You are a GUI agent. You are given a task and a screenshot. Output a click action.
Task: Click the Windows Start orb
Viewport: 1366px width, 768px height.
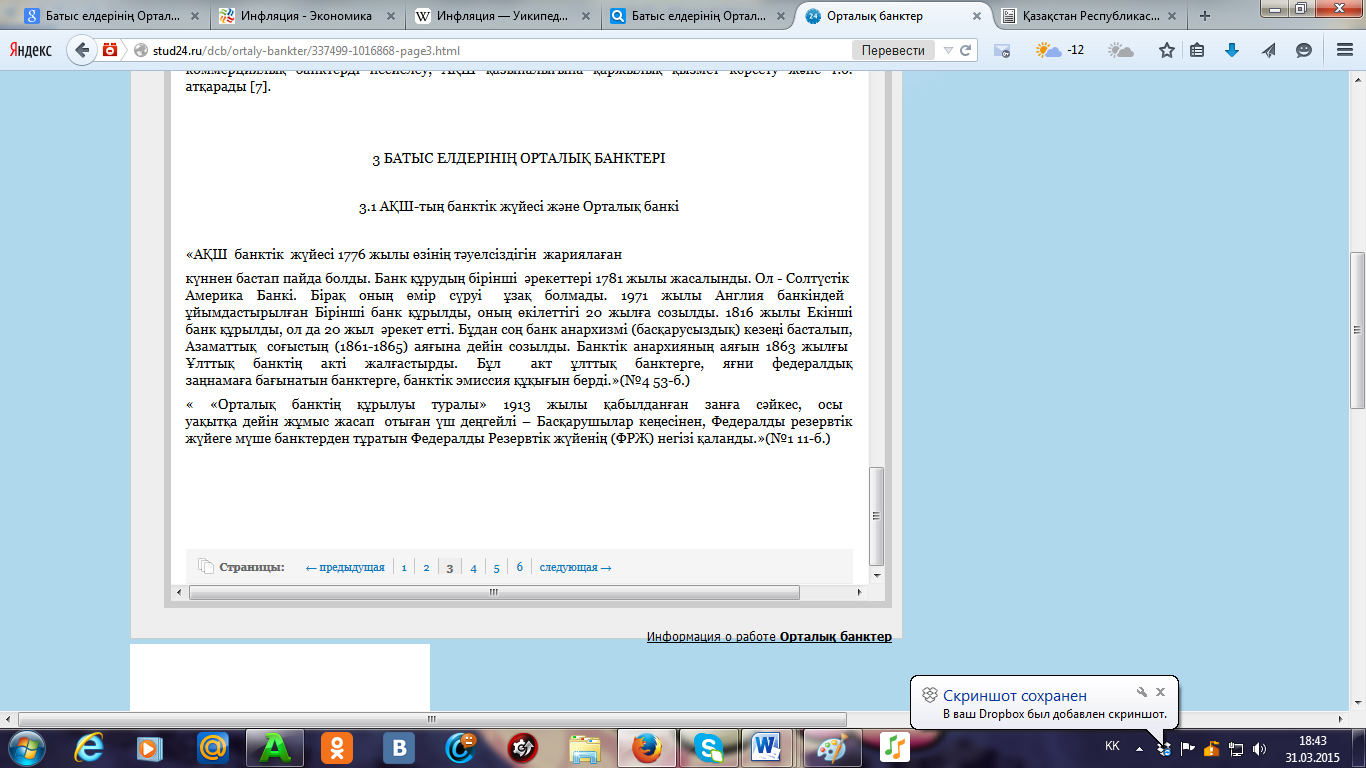coord(25,746)
